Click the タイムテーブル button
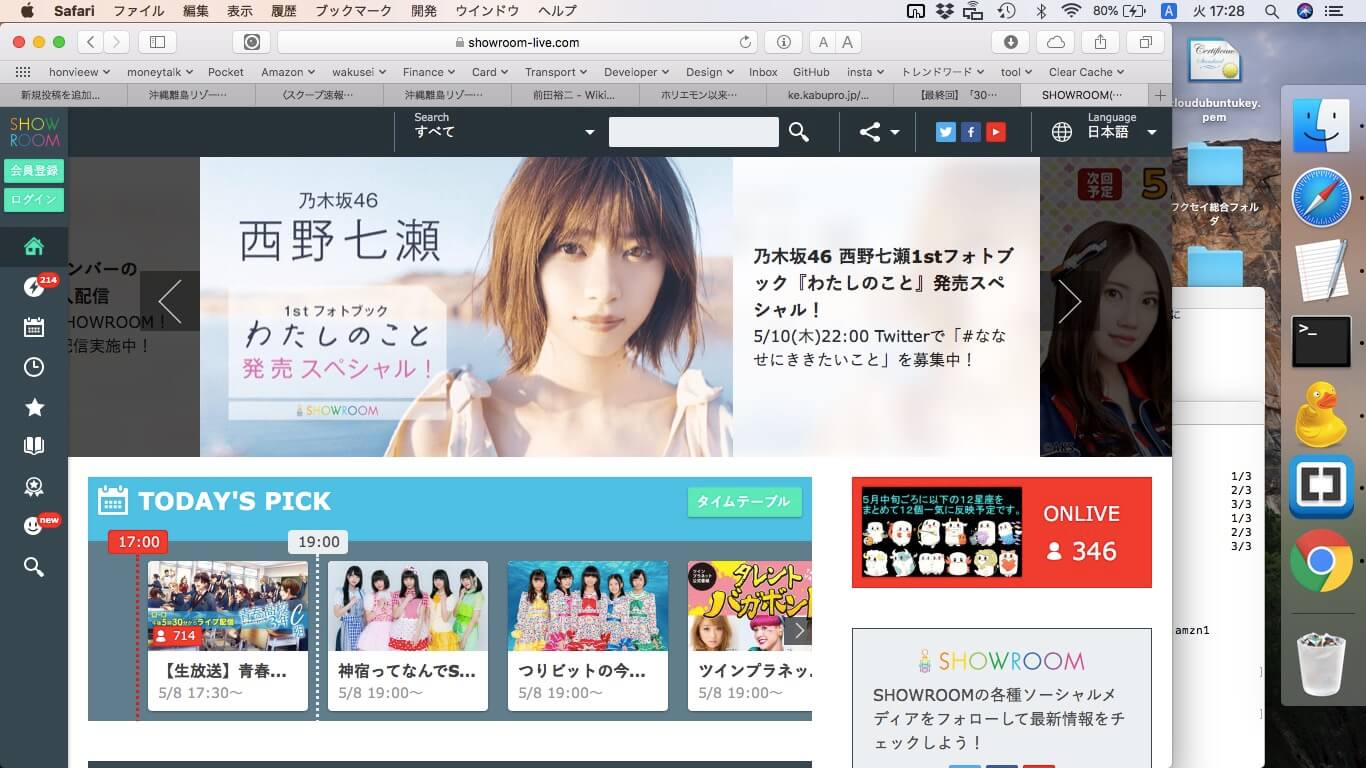This screenshot has width=1366, height=768. pyautogui.click(x=744, y=502)
